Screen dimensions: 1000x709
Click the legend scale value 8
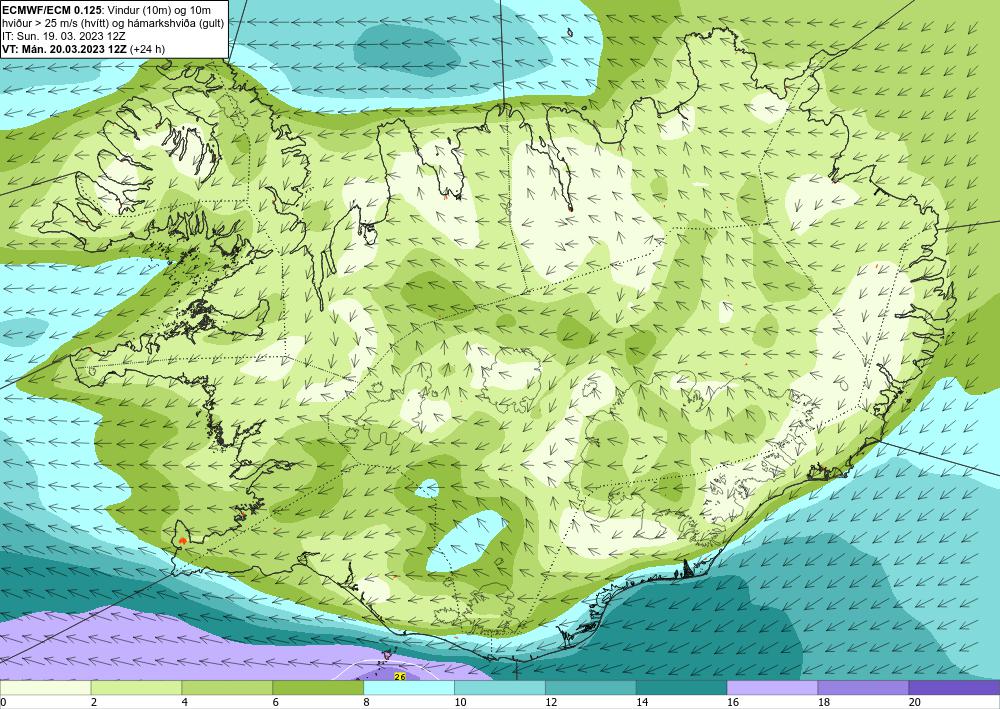[367, 703]
